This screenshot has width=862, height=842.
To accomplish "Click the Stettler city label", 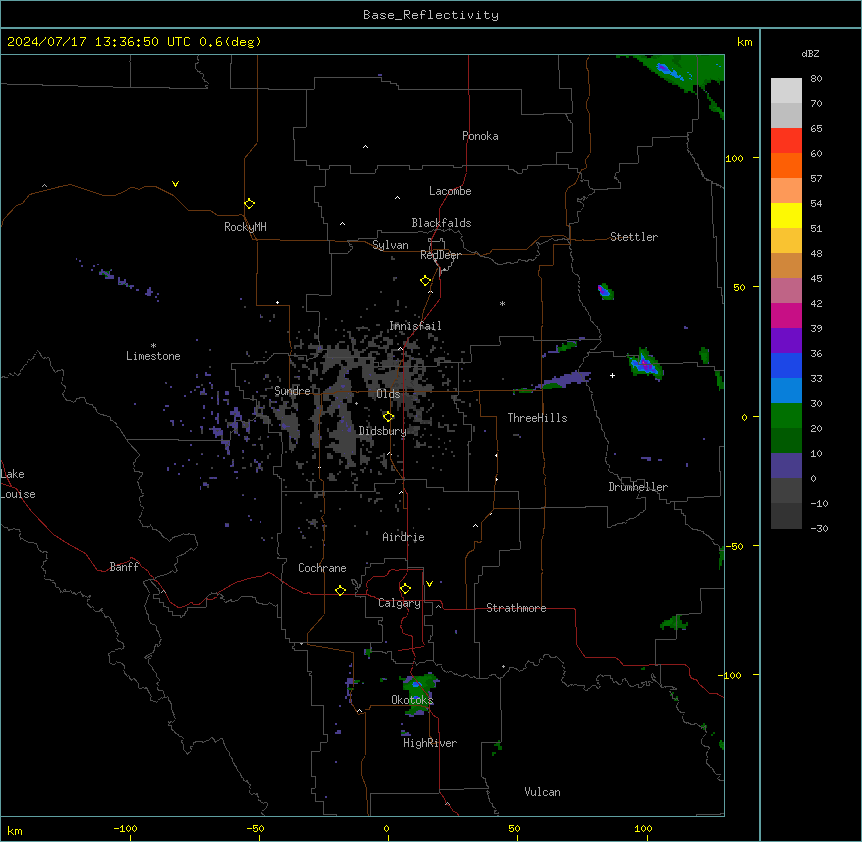I will [x=634, y=237].
